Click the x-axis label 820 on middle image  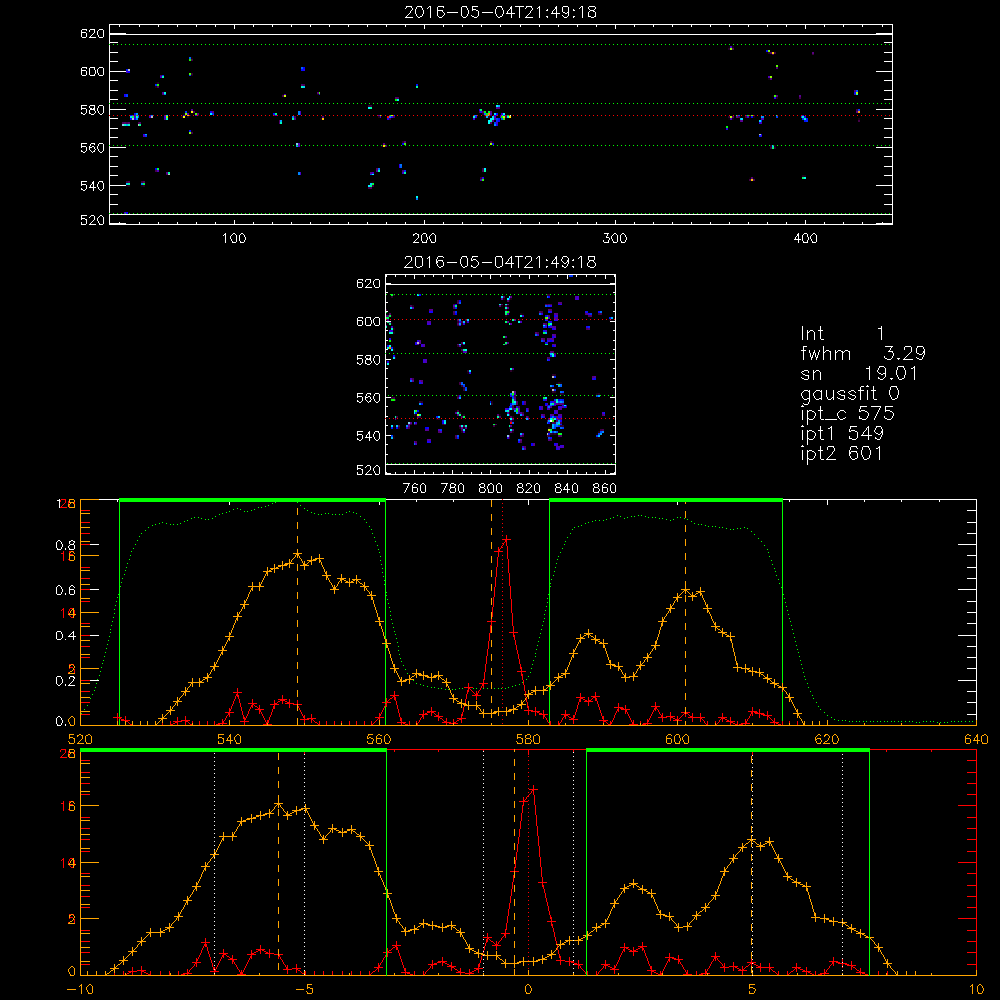pos(529,489)
